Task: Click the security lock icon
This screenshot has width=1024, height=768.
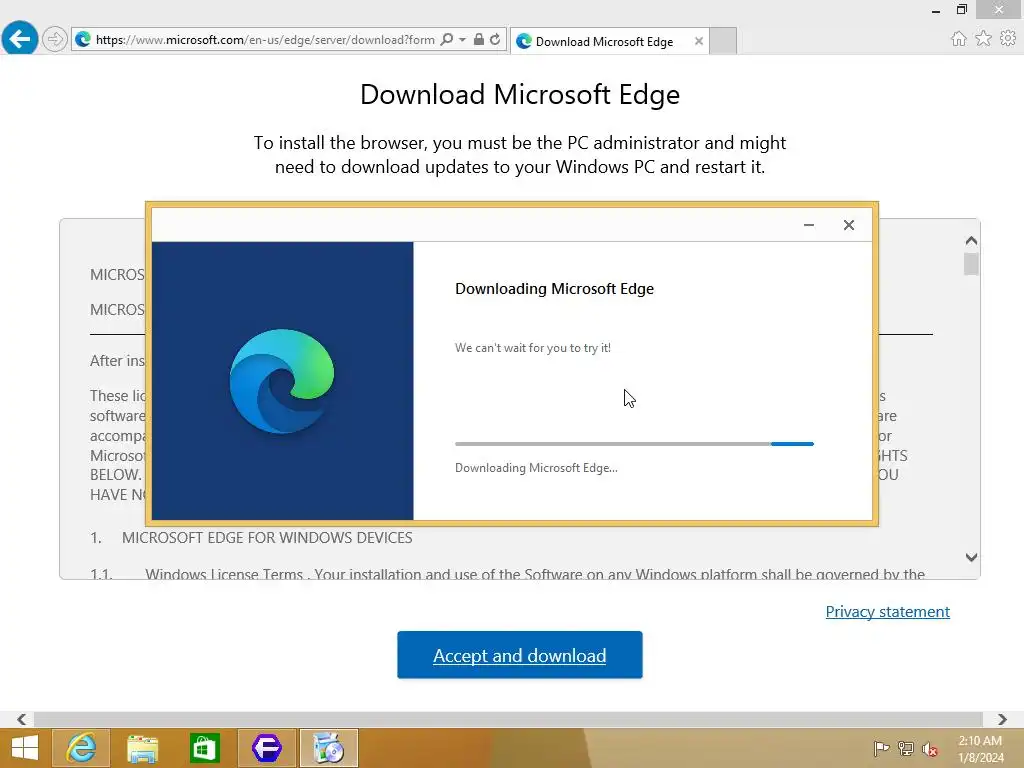Action: tap(479, 39)
